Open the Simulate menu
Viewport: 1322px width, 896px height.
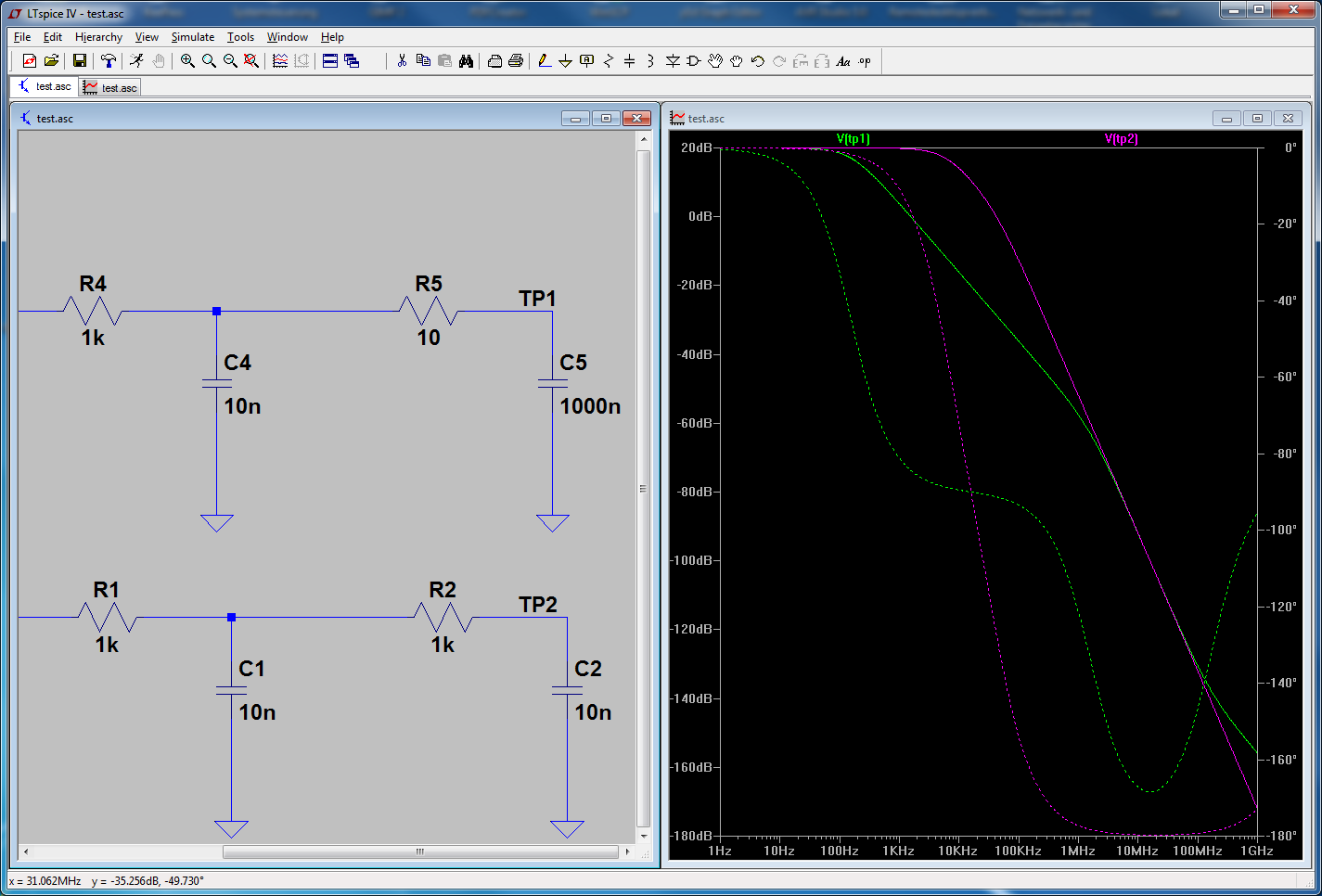[x=192, y=37]
